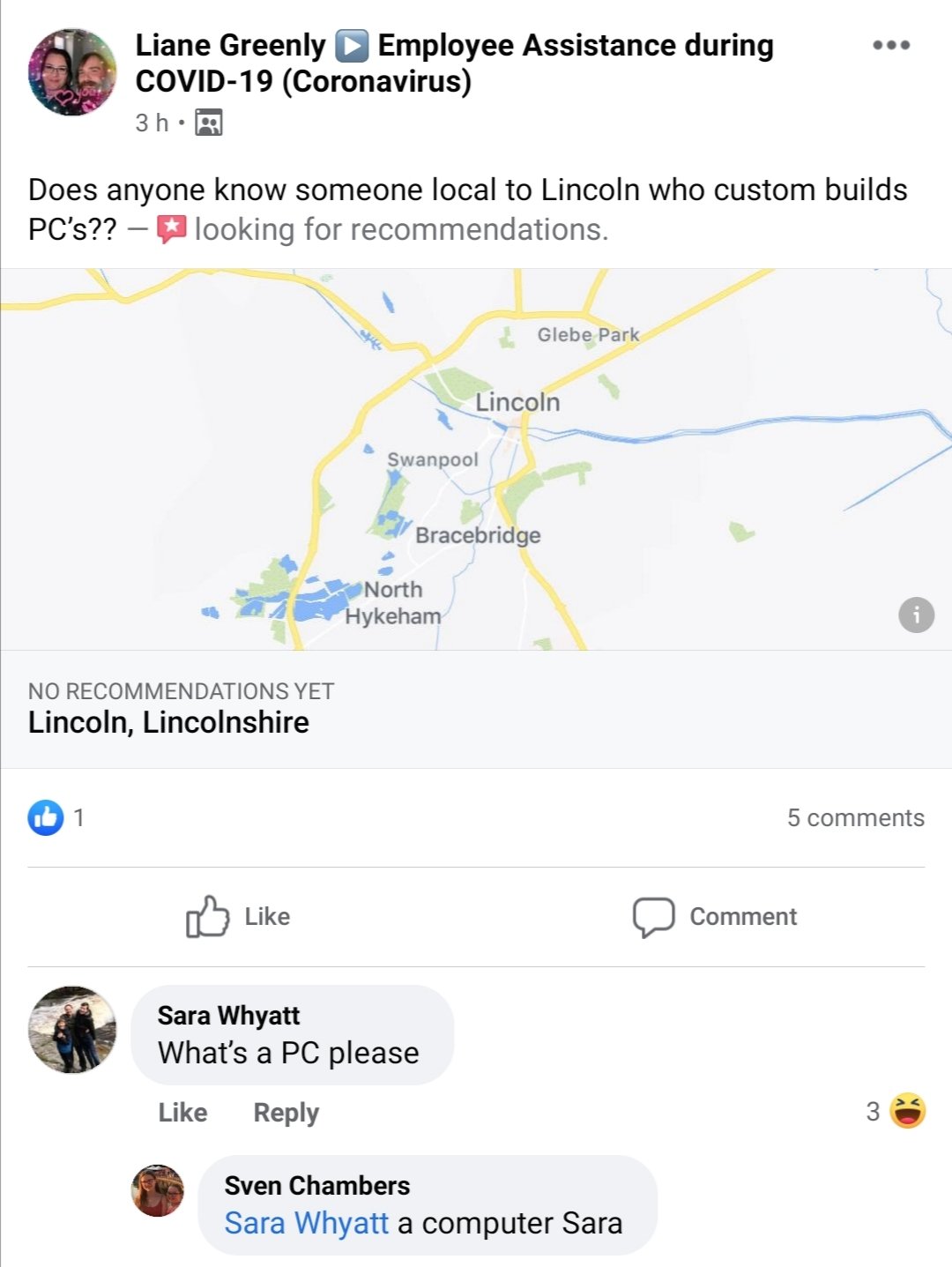The height and width of the screenshot is (1267, 952).
Task: Click the red recommendations star icon
Action: [x=171, y=229]
